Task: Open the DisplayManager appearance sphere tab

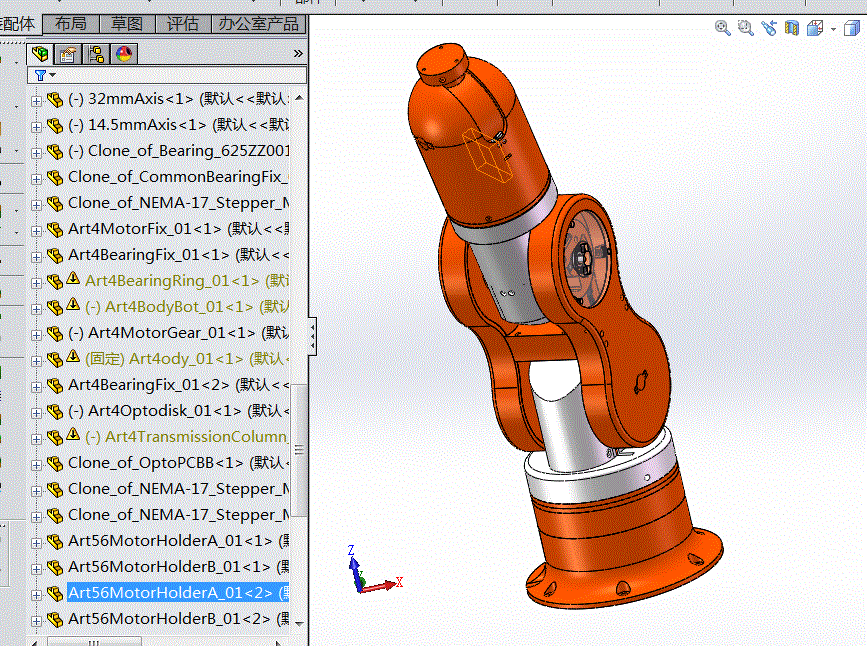Action: click(x=125, y=54)
